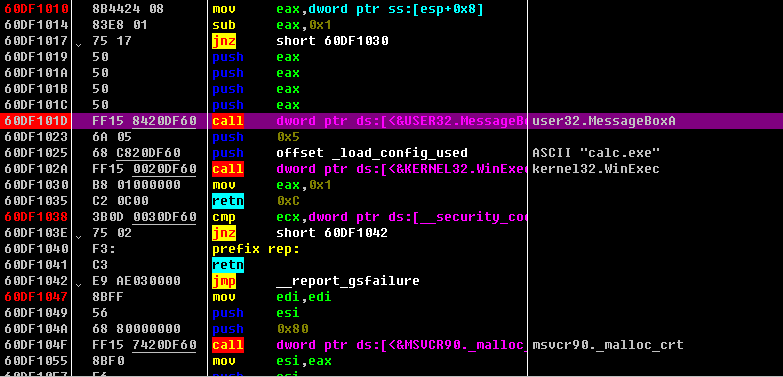Select address 60DF1025

(x=36, y=153)
